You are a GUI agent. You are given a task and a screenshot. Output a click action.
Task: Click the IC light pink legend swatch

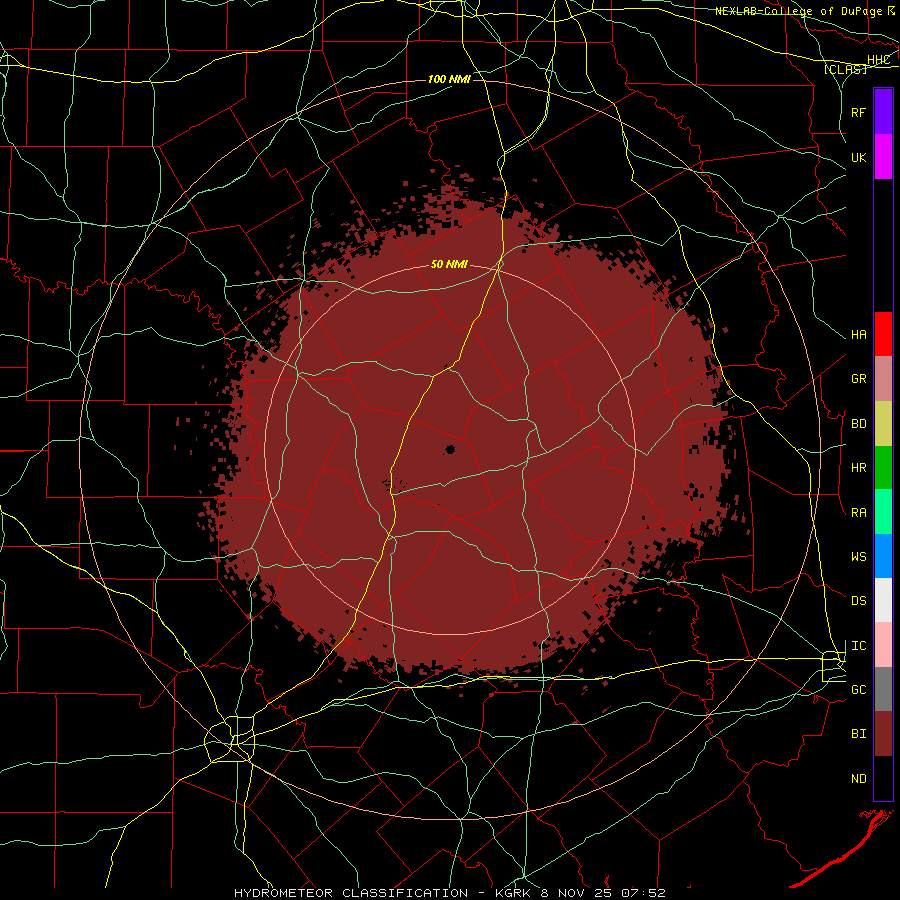(883, 645)
